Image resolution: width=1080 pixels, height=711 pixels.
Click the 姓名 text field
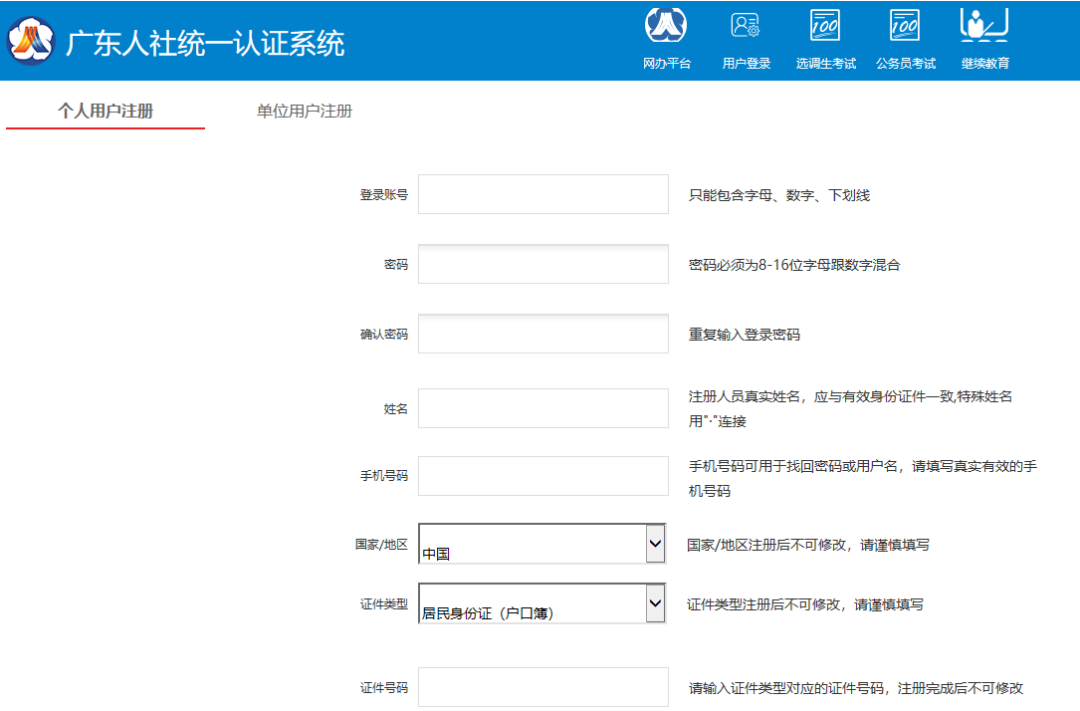coord(543,408)
